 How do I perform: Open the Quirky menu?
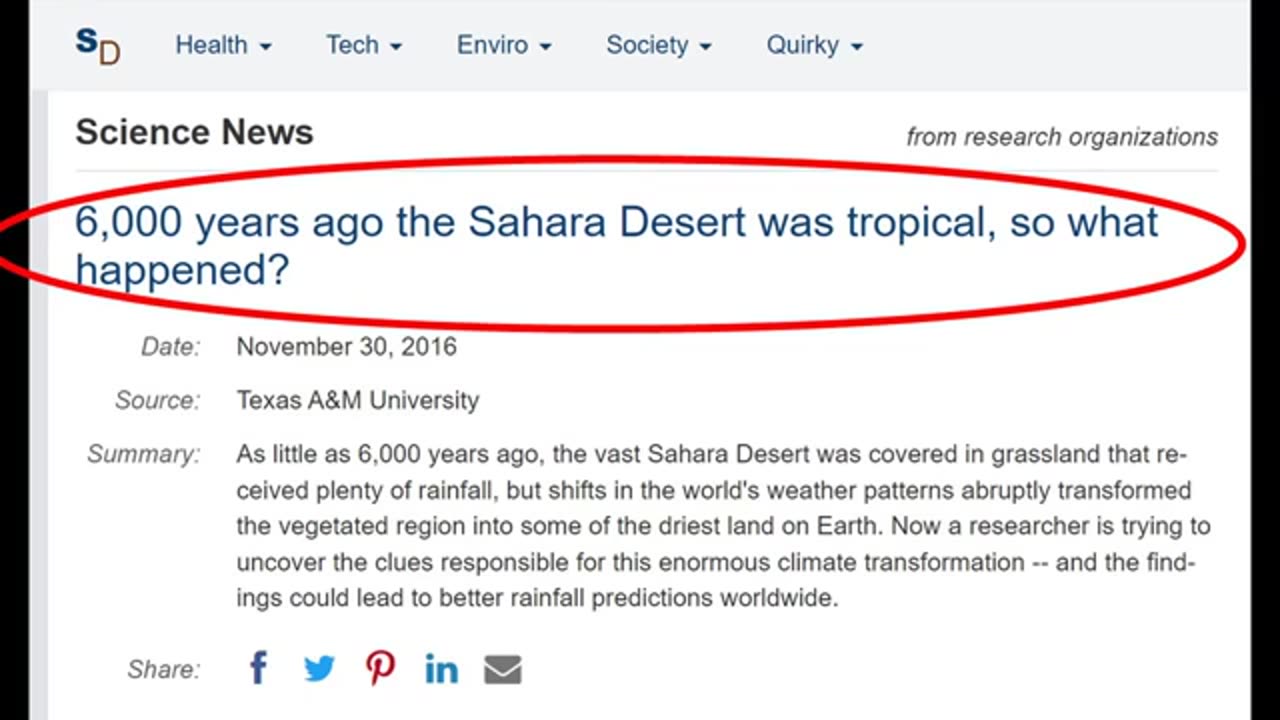coord(814,45)
